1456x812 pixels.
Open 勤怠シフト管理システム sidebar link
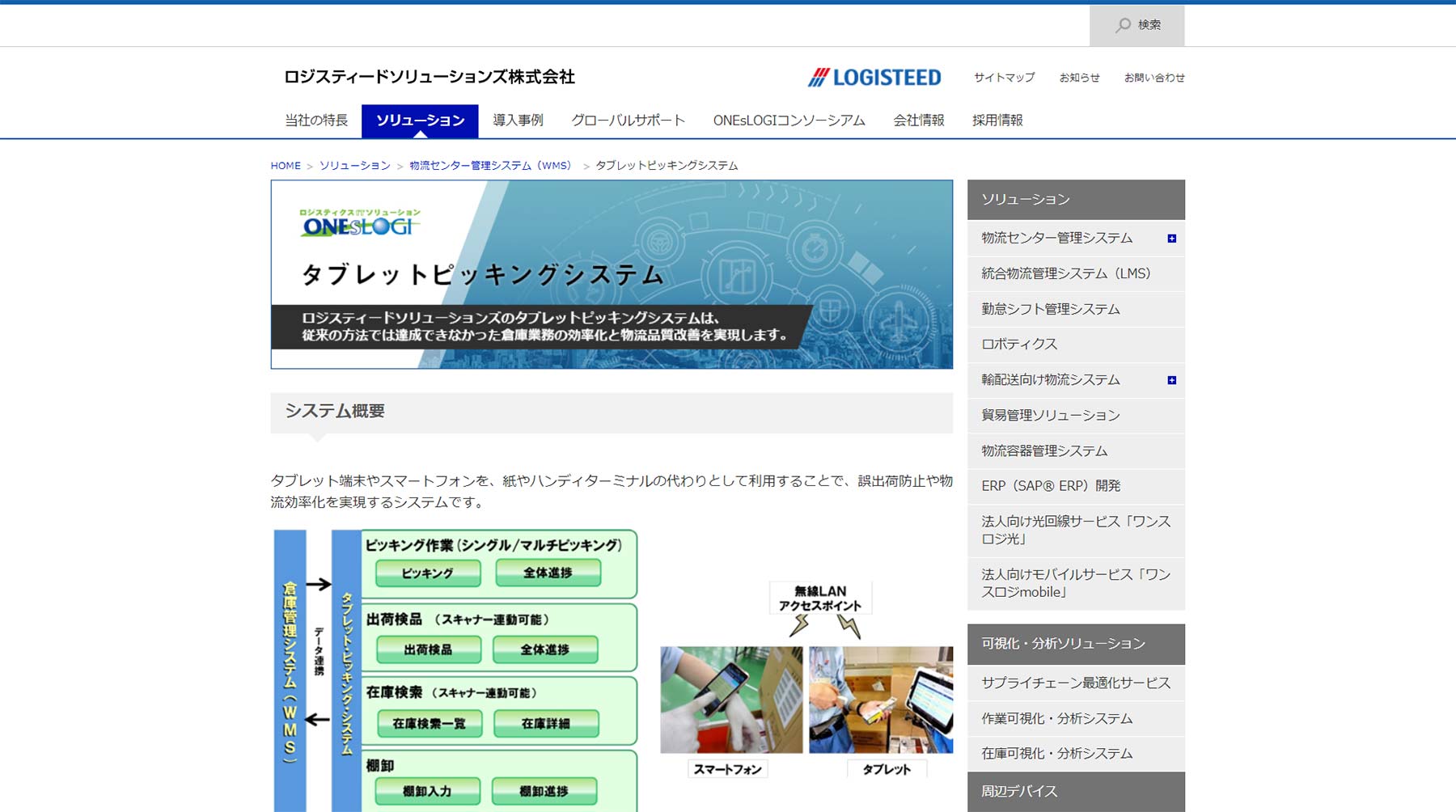(1076, 309)
